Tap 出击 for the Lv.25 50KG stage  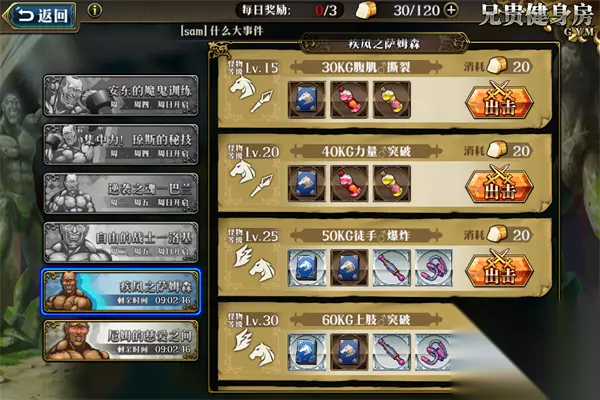point(499,269)
